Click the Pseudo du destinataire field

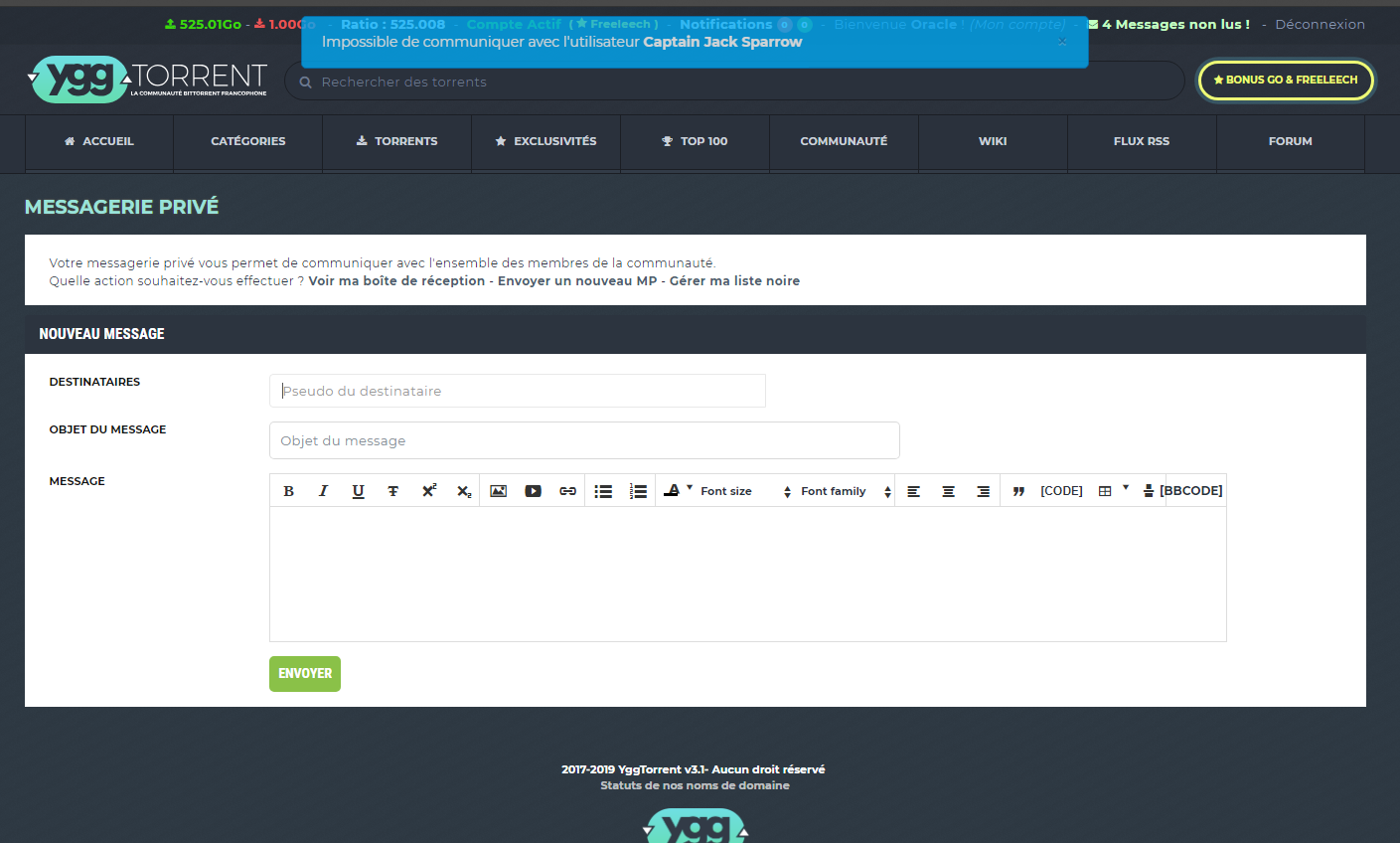tap(517, 391)
